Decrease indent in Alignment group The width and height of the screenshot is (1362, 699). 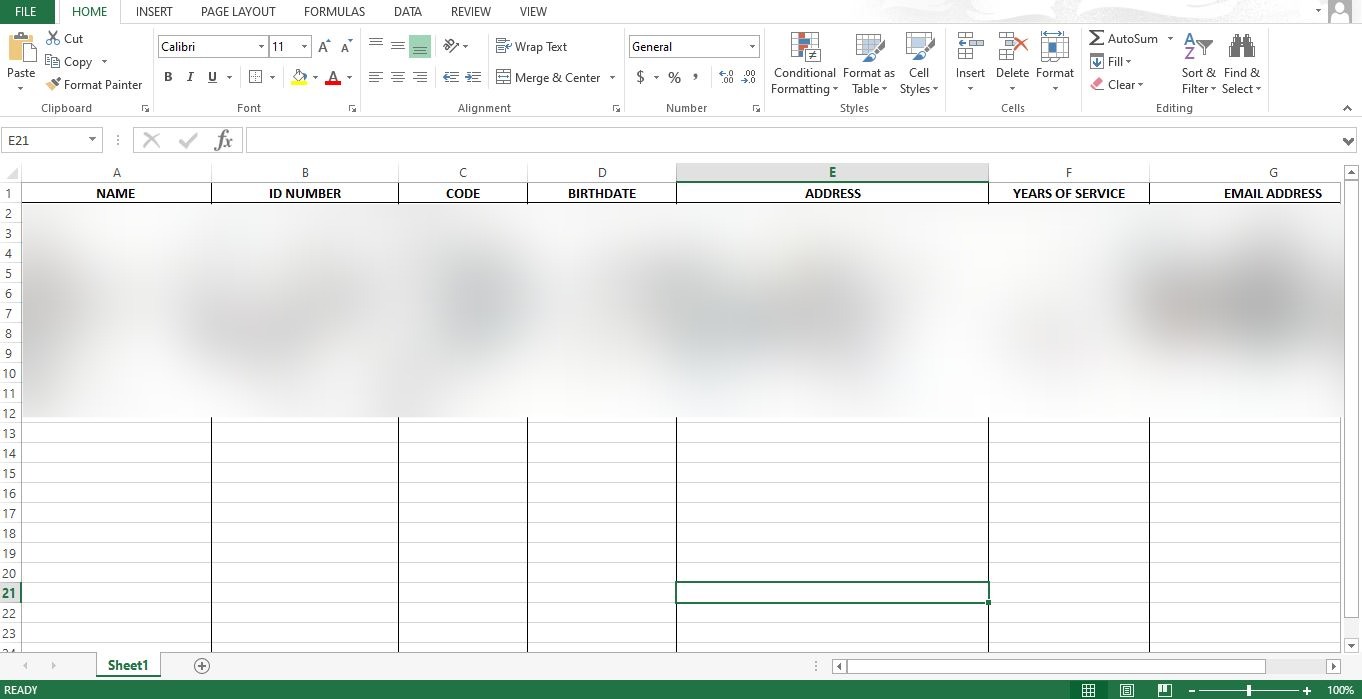click(x=451, y=77)
